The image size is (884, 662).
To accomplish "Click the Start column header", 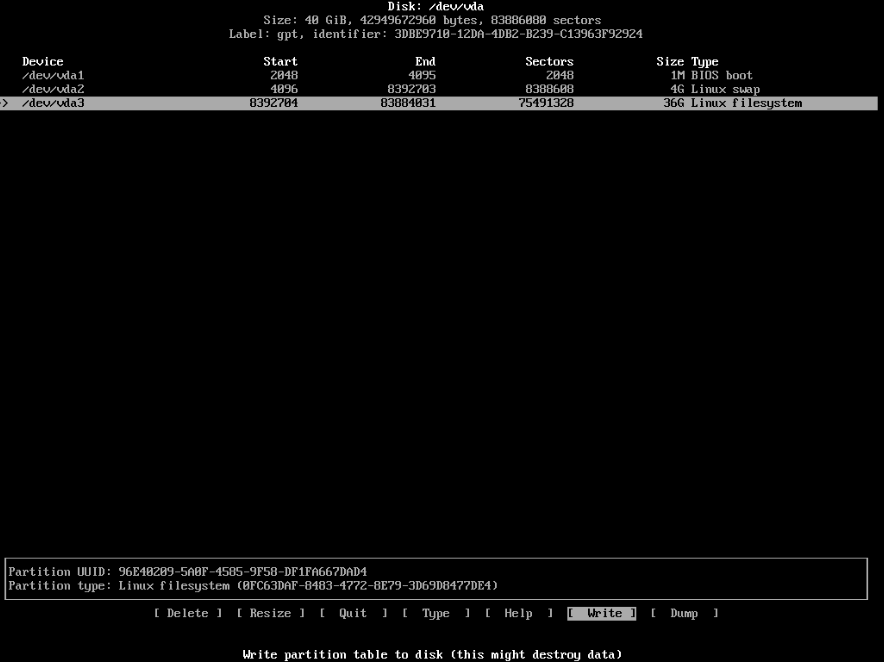I will click(x=280, y=61).
